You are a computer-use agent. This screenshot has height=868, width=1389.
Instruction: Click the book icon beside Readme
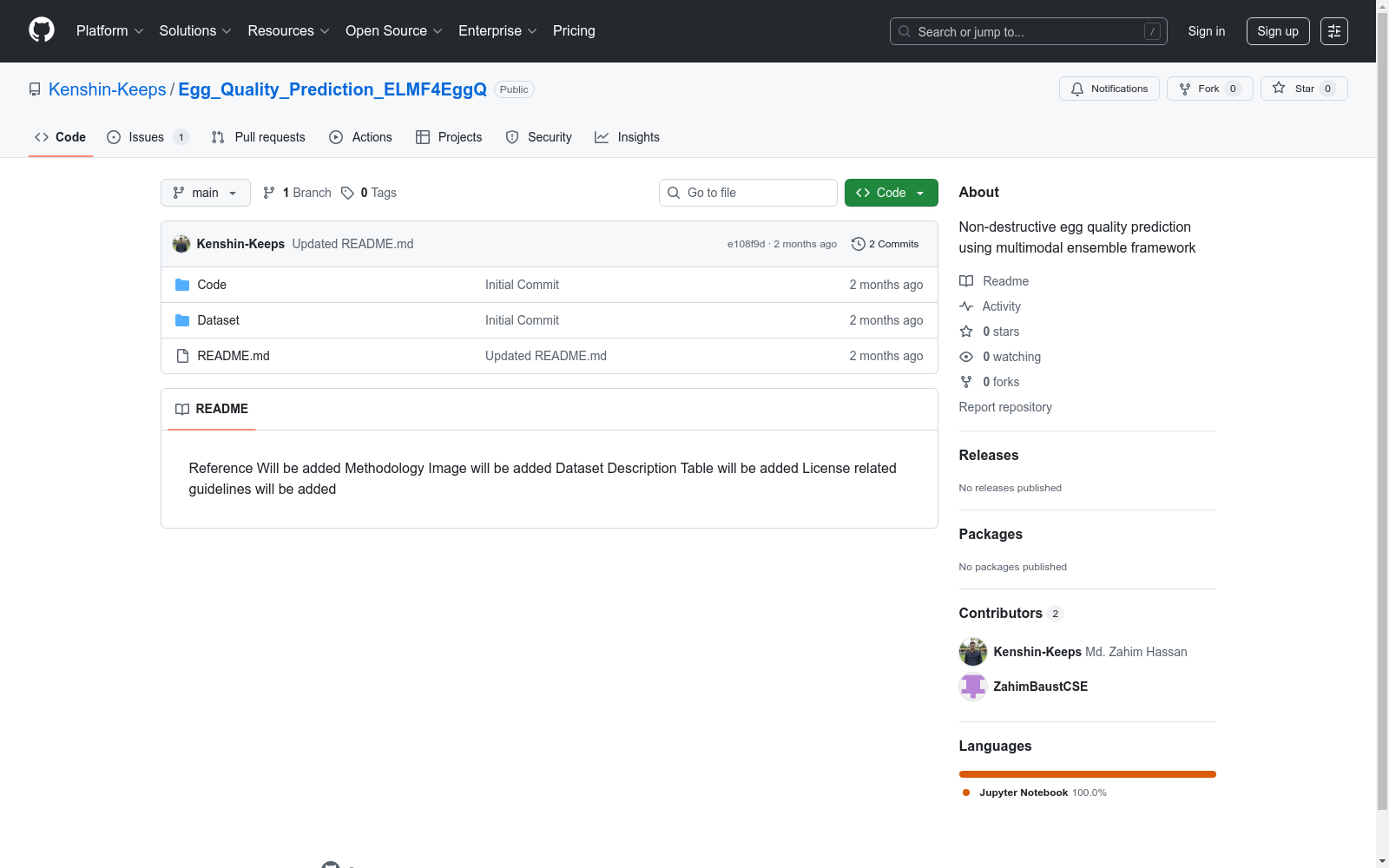pyautogui.click(x=966, y=281)
